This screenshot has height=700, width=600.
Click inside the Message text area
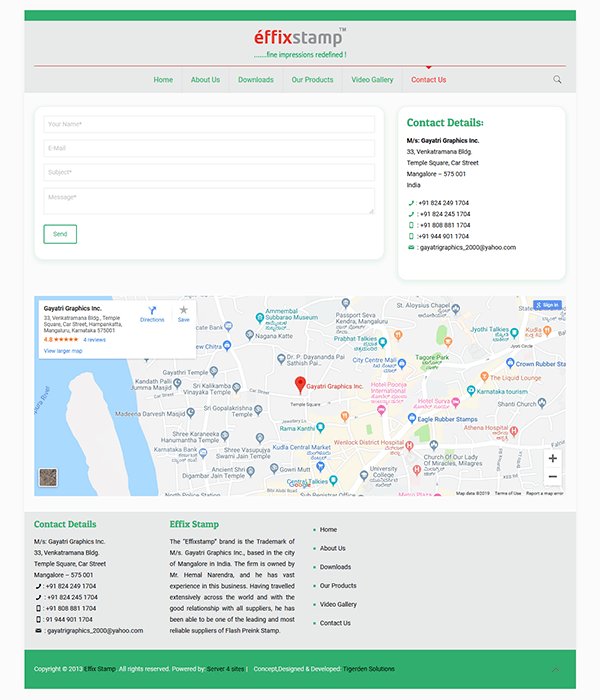209,201
